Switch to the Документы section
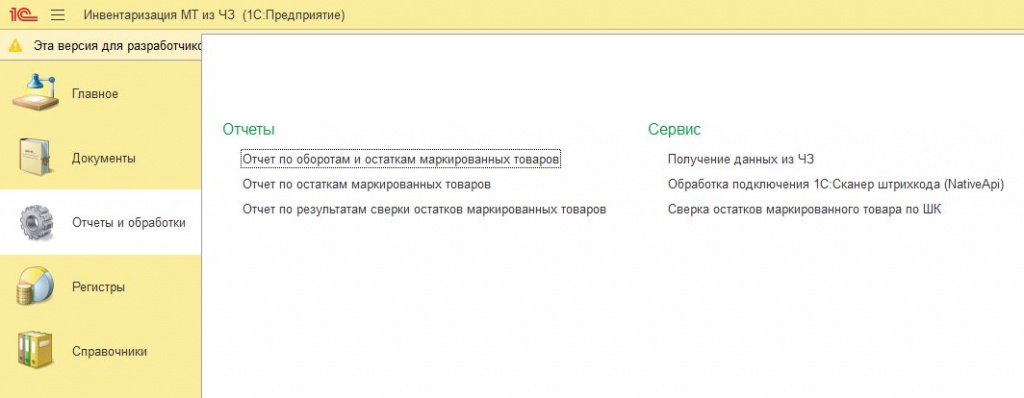The image size is (1024, 398). [104, 158]
